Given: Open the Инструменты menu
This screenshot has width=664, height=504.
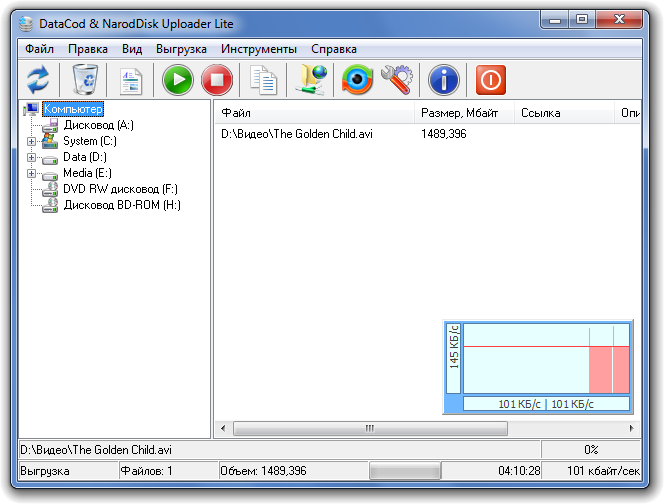Looking at the screenshot, I should [x=259, y=49].
